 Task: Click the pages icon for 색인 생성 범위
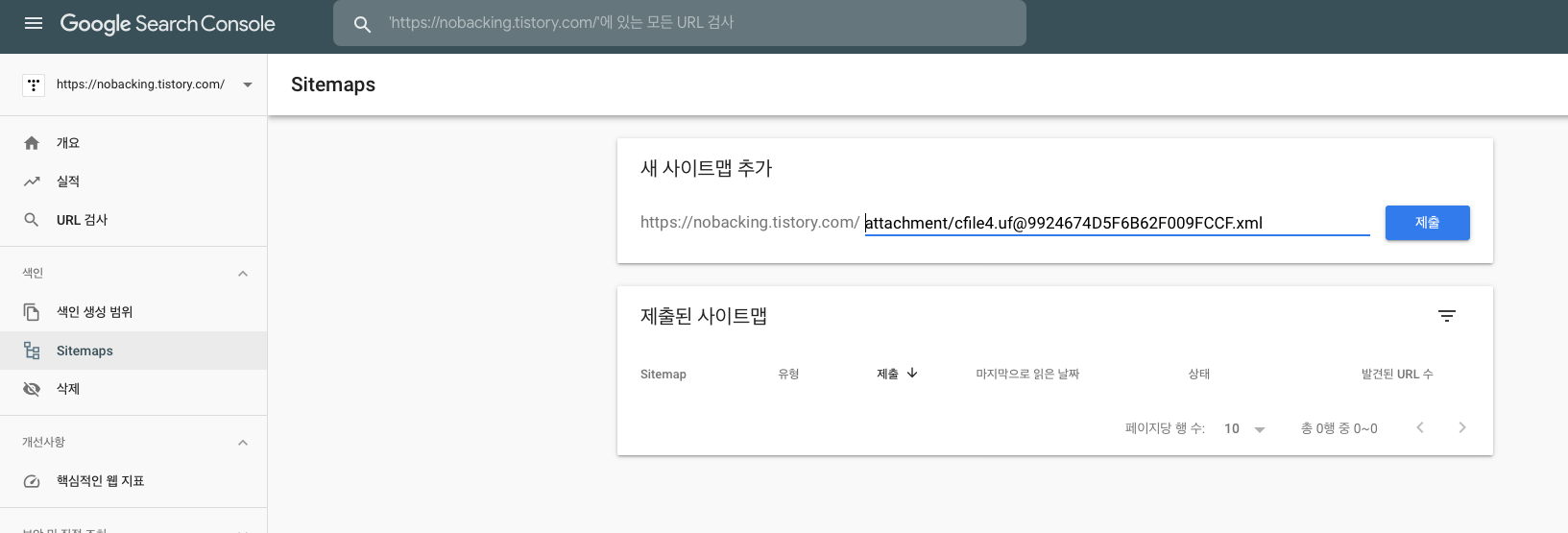(x=32, y=312)
